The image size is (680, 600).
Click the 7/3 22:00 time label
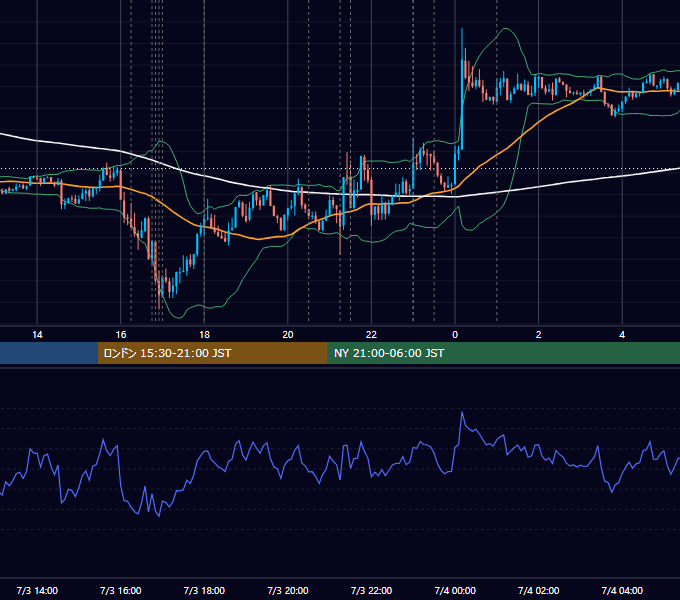[x=371, y=590]
